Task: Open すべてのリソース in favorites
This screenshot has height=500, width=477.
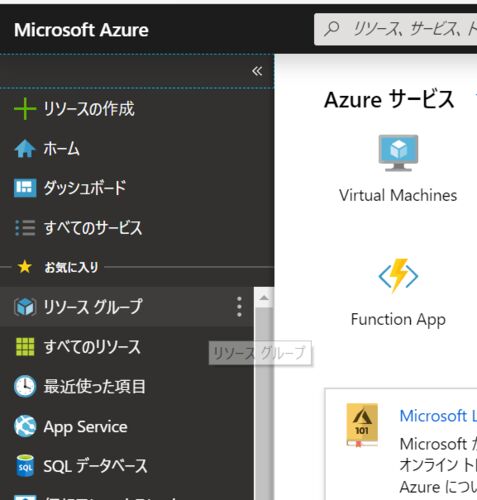Action: (92, 347)
